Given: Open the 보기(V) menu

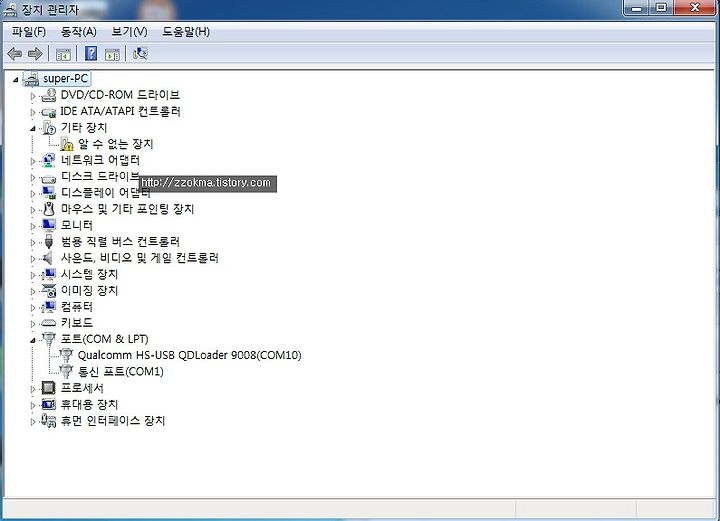Looking at the screenshot, I should pos(129,32).
